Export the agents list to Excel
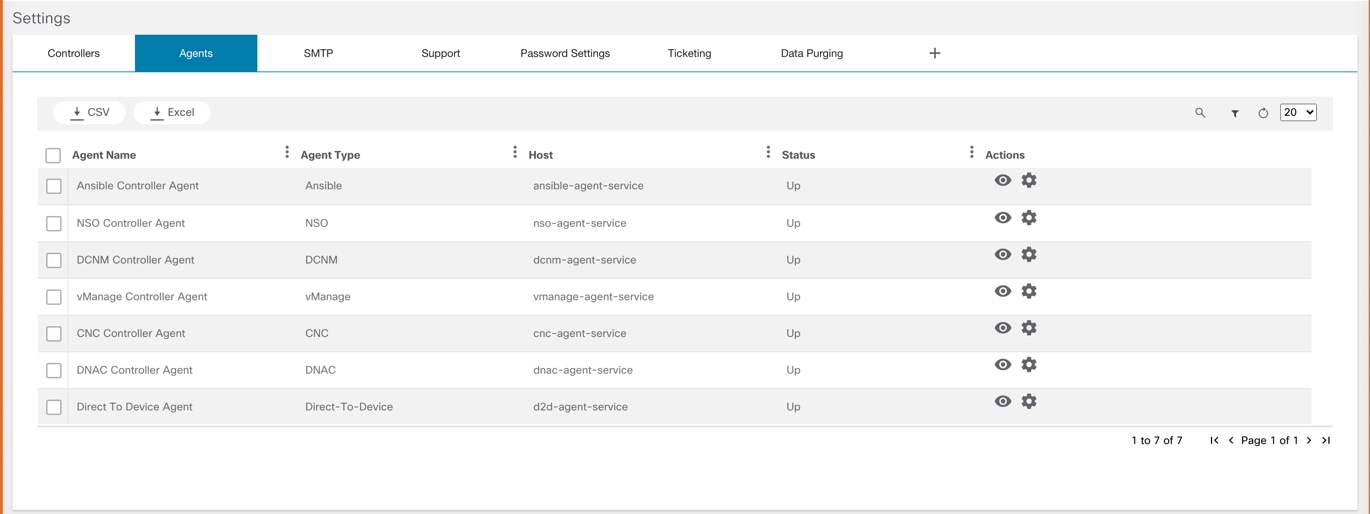This screenshot has height=514, width=1370. pos(172,112)
